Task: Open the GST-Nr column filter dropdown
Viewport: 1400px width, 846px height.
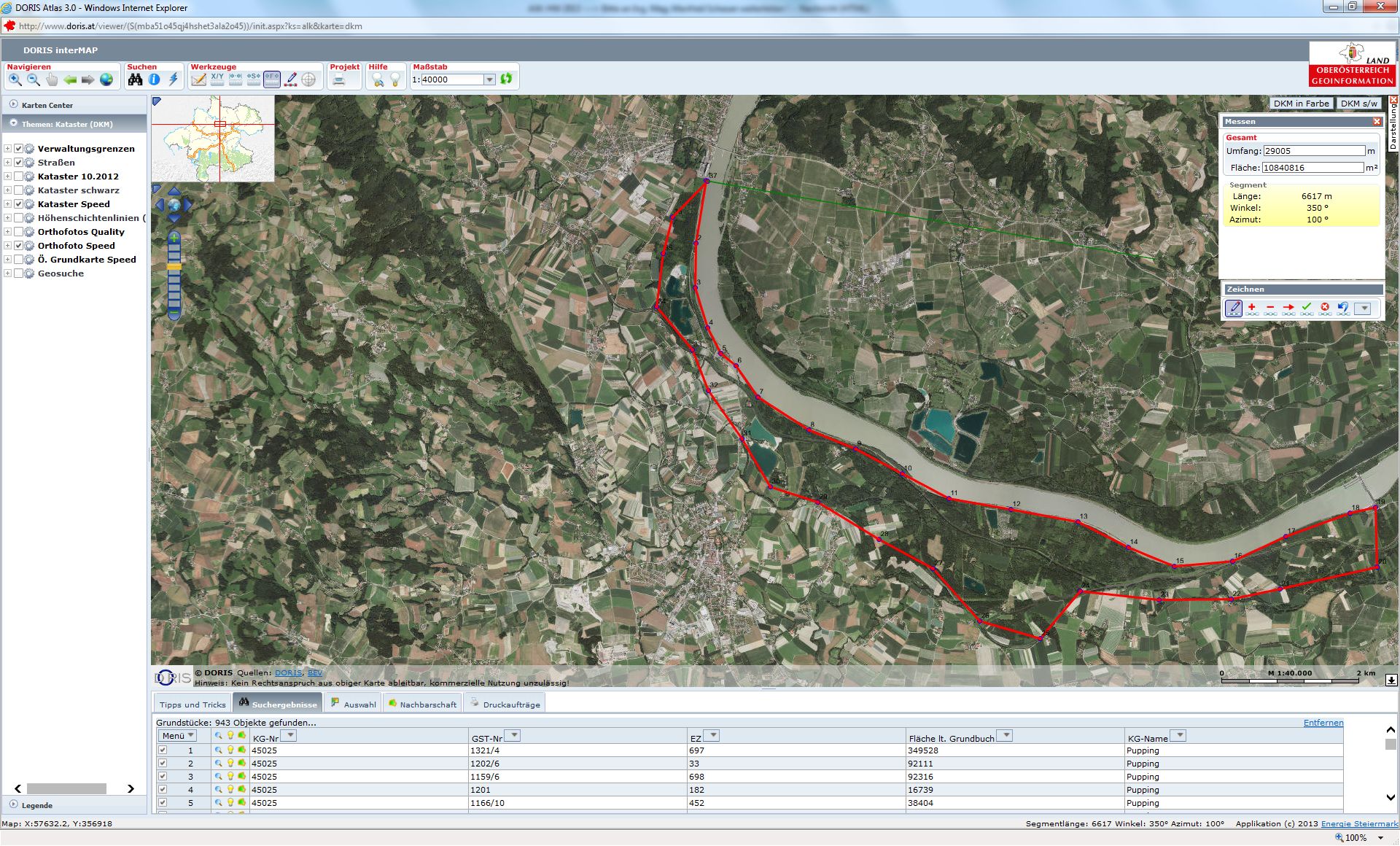Action: point(513,736)
